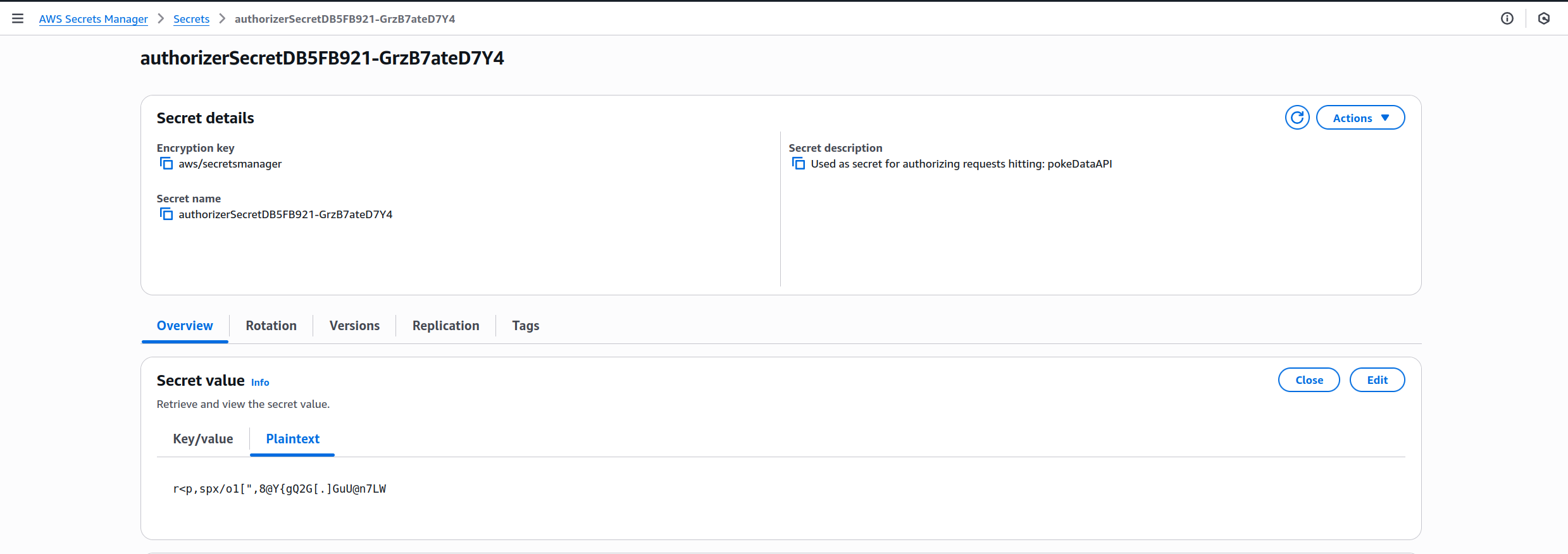This screenshot has width=1568, height=554.
Task: Click the info circle icon in top bar
Action: [1507, 18]
